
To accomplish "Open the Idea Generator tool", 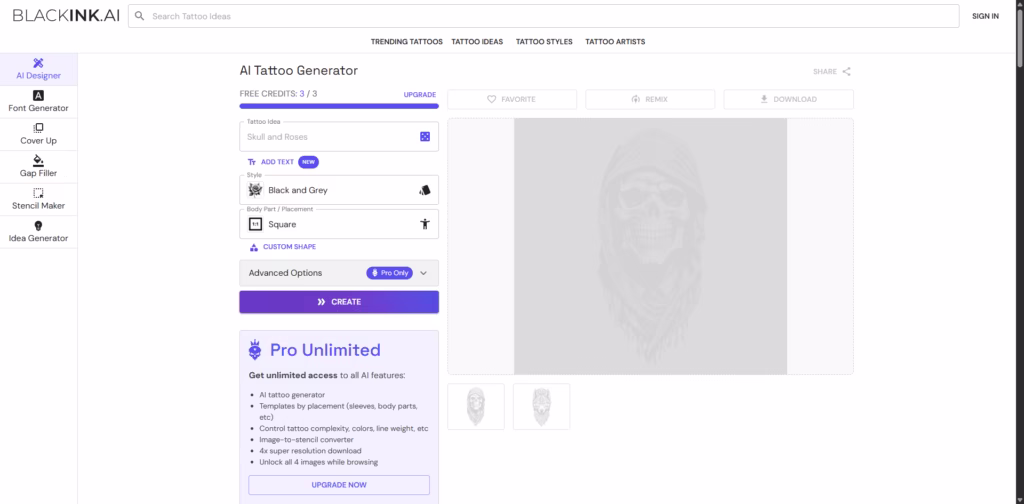I will [x=38, y=232].
